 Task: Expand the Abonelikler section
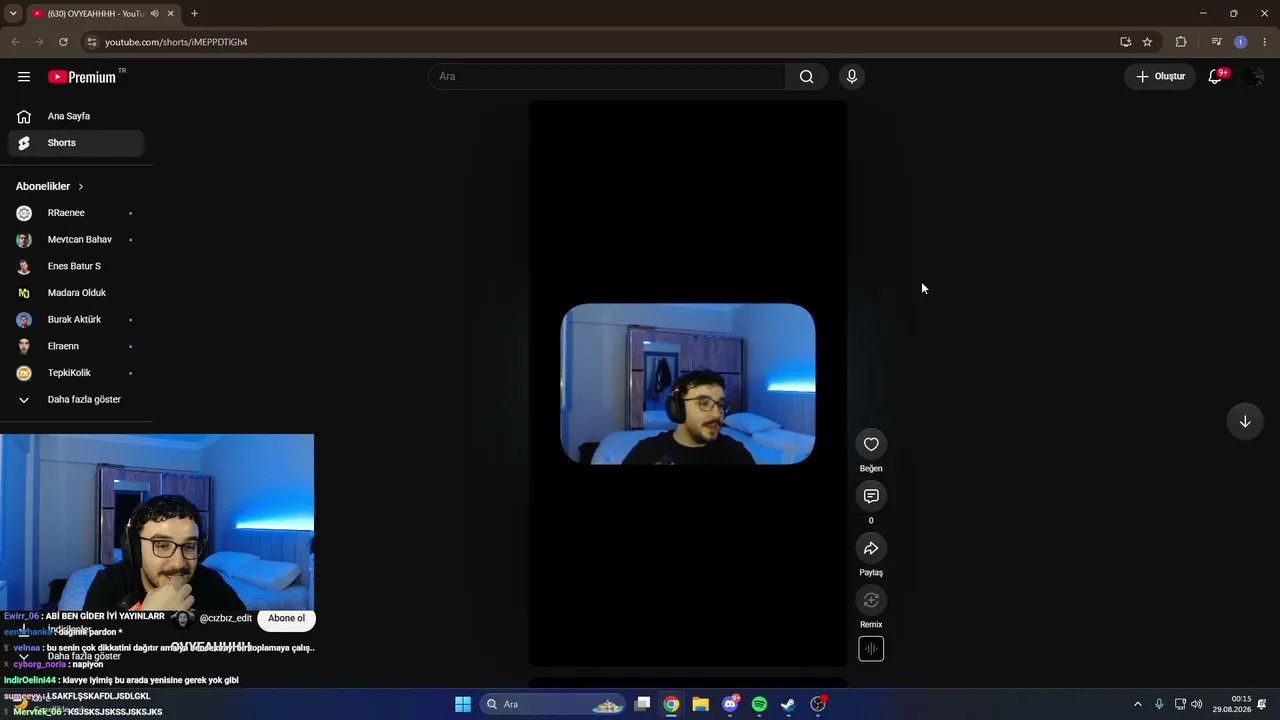click(x=50, y=187)
